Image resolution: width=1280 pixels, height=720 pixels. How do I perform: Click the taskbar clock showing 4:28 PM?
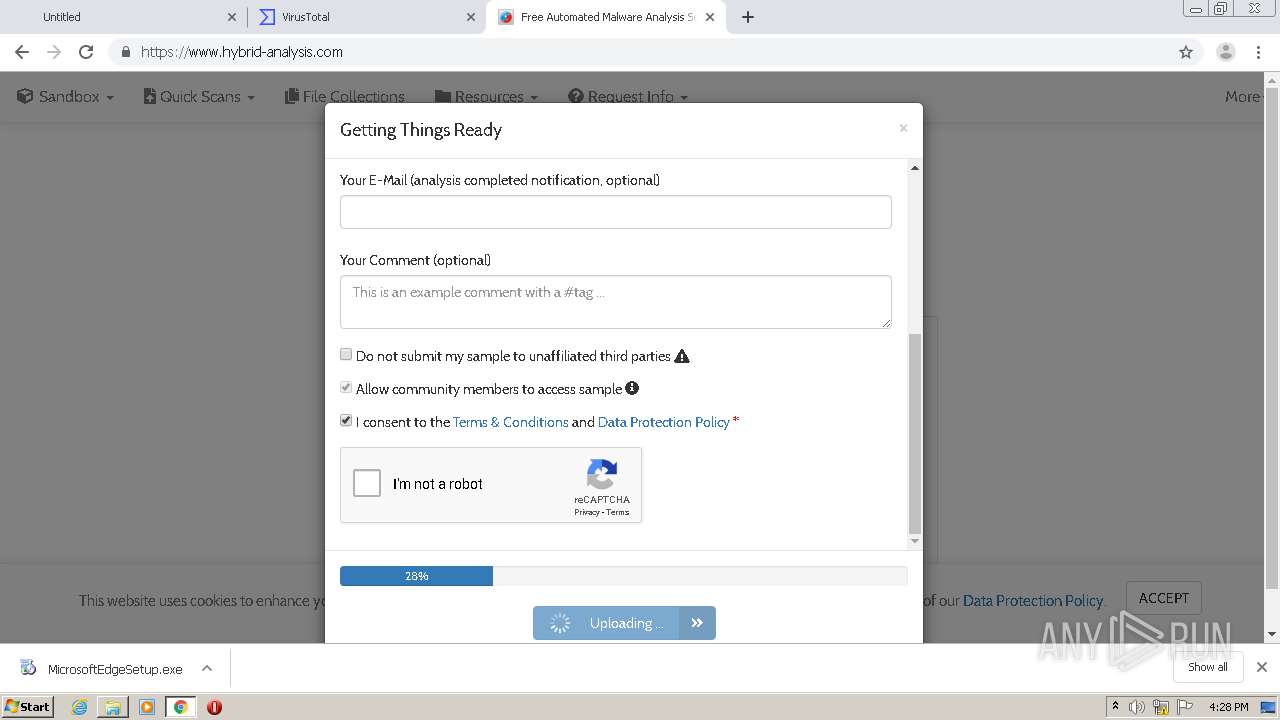click(x=1228, y=707)
